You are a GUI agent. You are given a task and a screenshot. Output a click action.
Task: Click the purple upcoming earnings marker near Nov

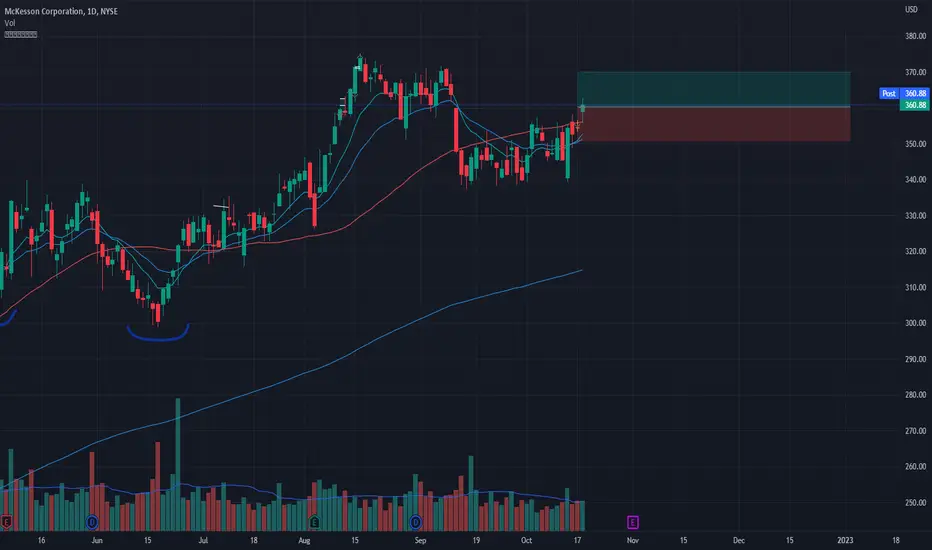pyautogui.click(x=632, y=522)
